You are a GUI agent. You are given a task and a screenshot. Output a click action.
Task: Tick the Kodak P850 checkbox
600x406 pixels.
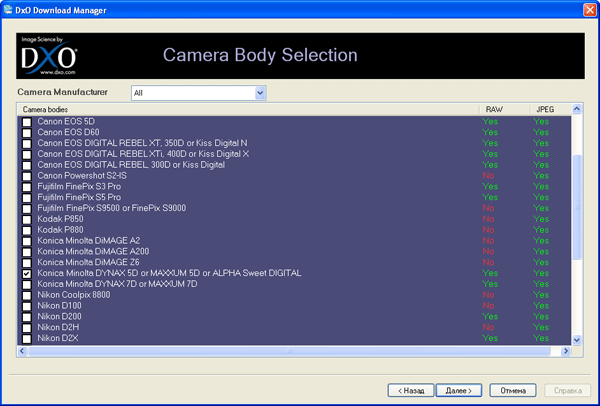click(x=27, y=220)
